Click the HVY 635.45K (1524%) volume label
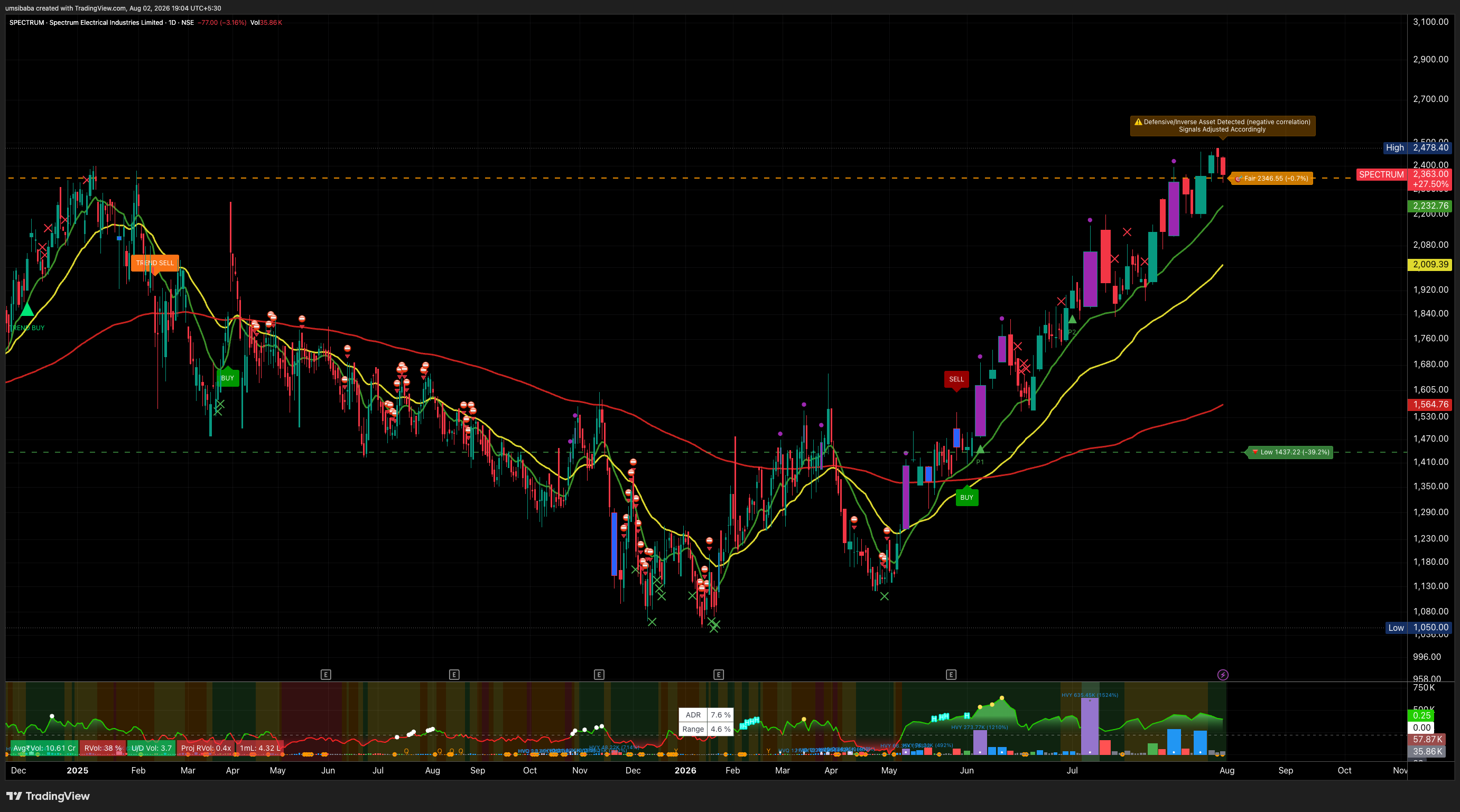The image size is (1460, 812). pos(1090,695)
